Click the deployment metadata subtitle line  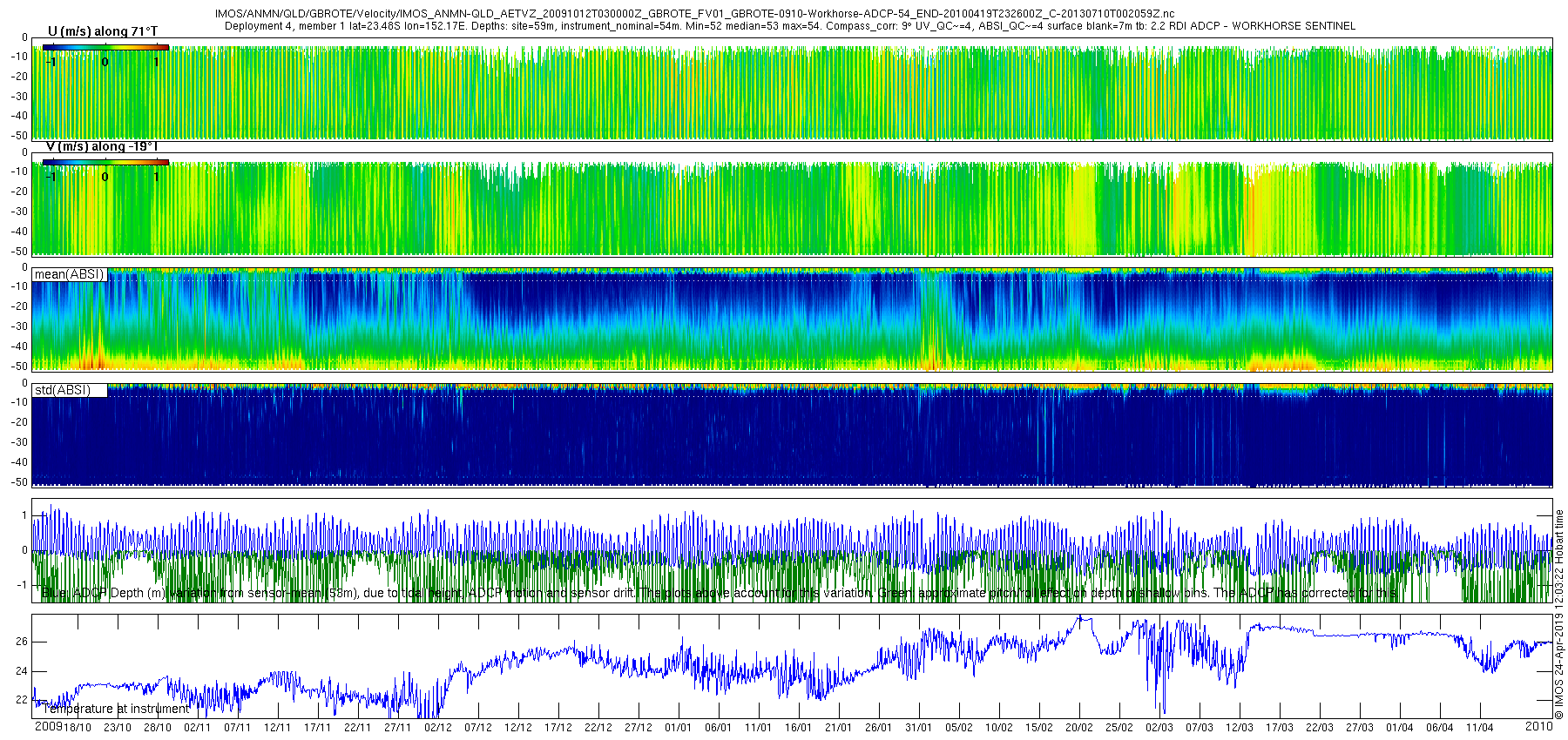789,26
